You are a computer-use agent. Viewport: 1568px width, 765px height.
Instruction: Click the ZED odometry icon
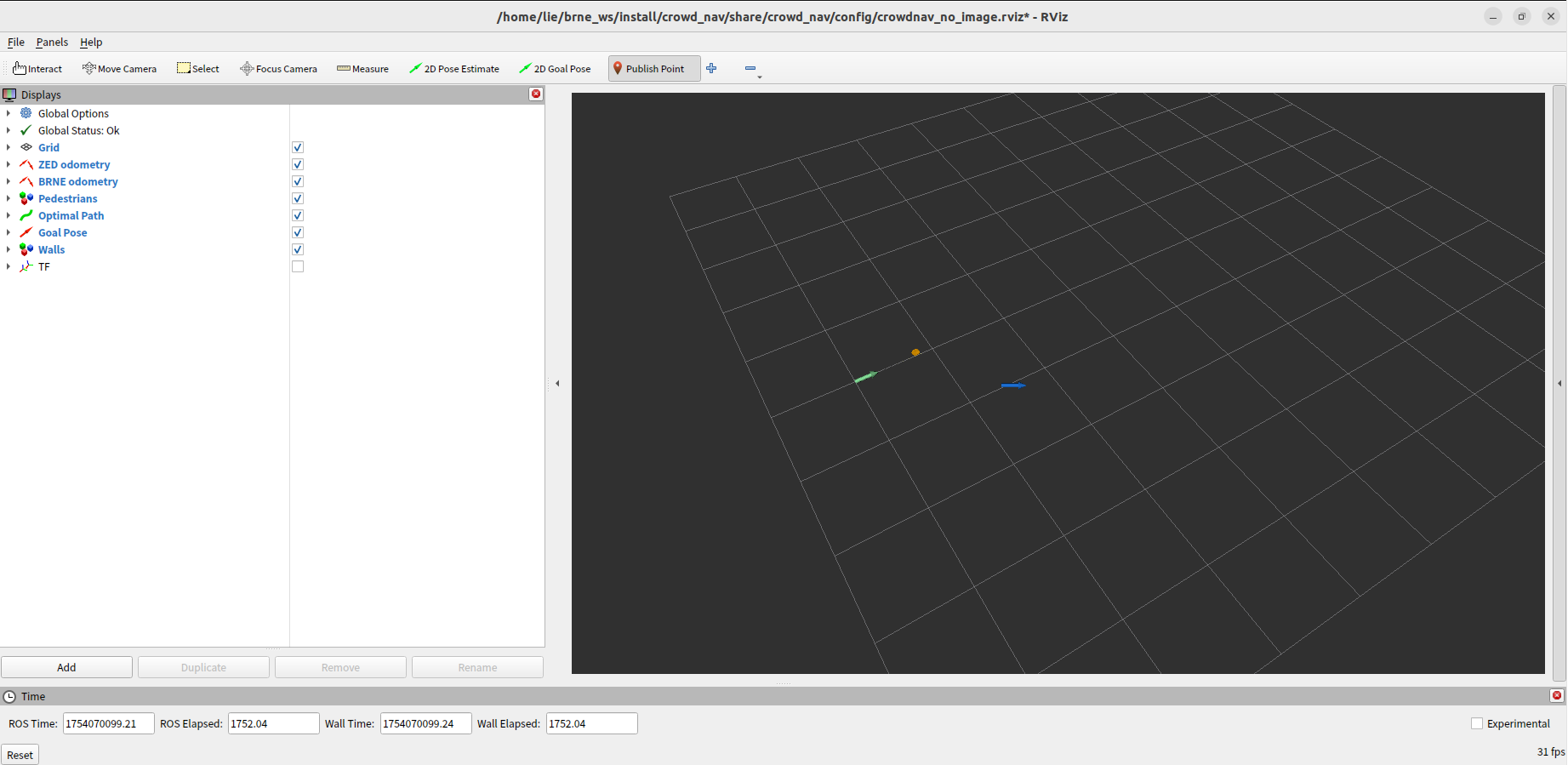point(26,164)
